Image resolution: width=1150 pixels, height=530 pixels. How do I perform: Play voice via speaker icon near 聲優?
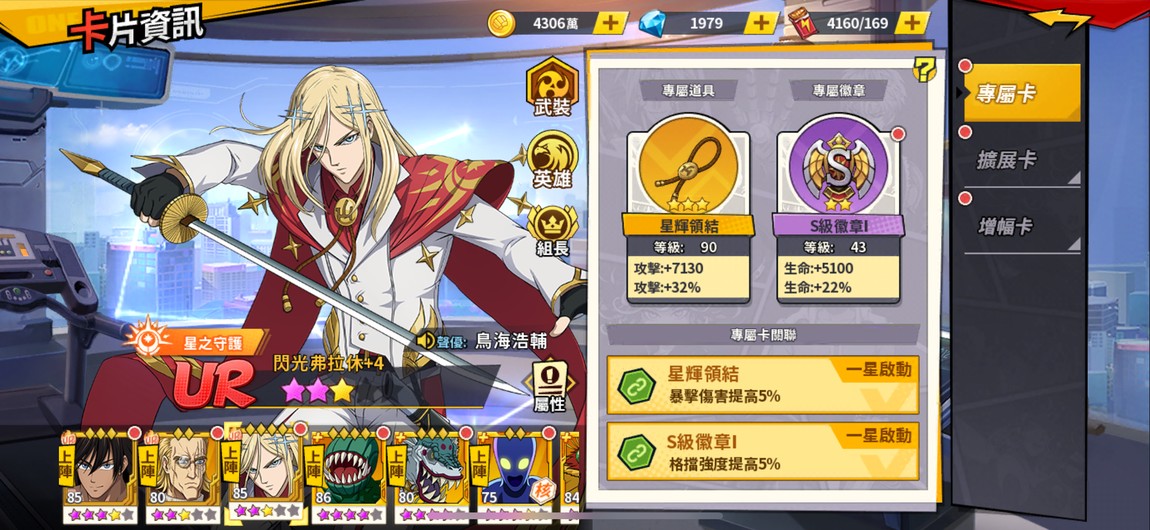426,341
